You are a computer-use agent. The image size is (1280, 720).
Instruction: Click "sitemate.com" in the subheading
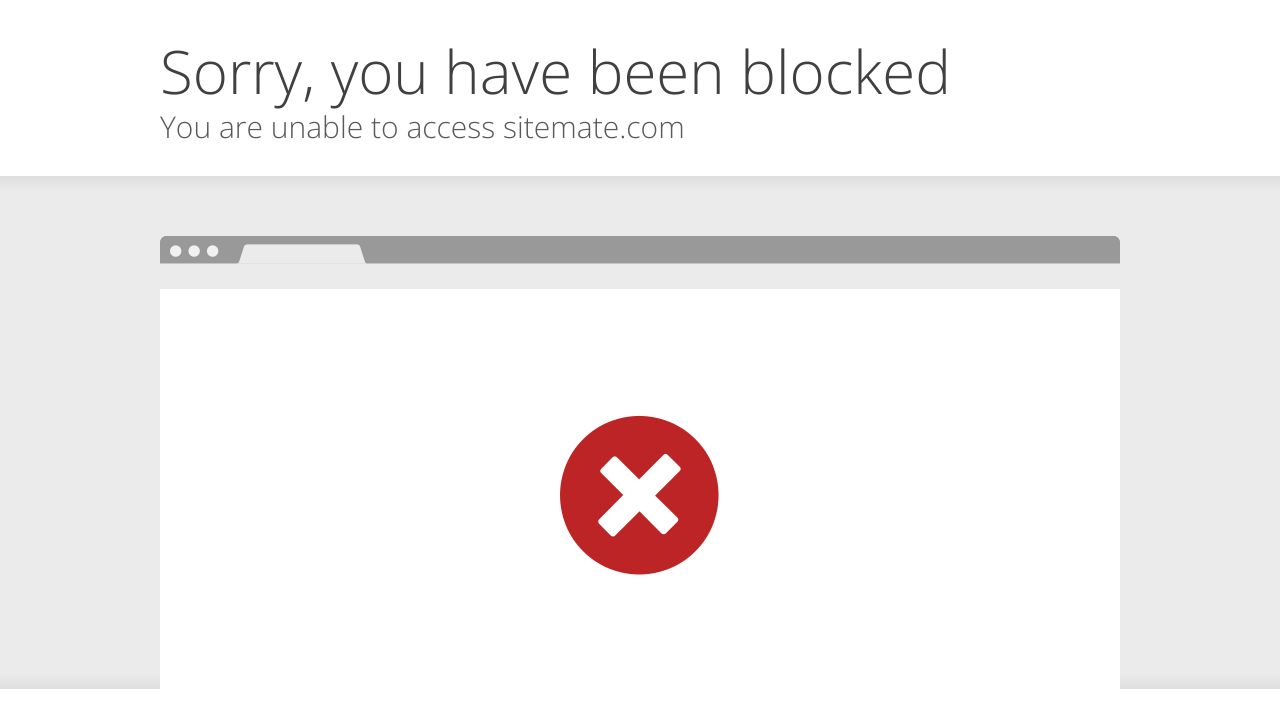tap(593, 128)
